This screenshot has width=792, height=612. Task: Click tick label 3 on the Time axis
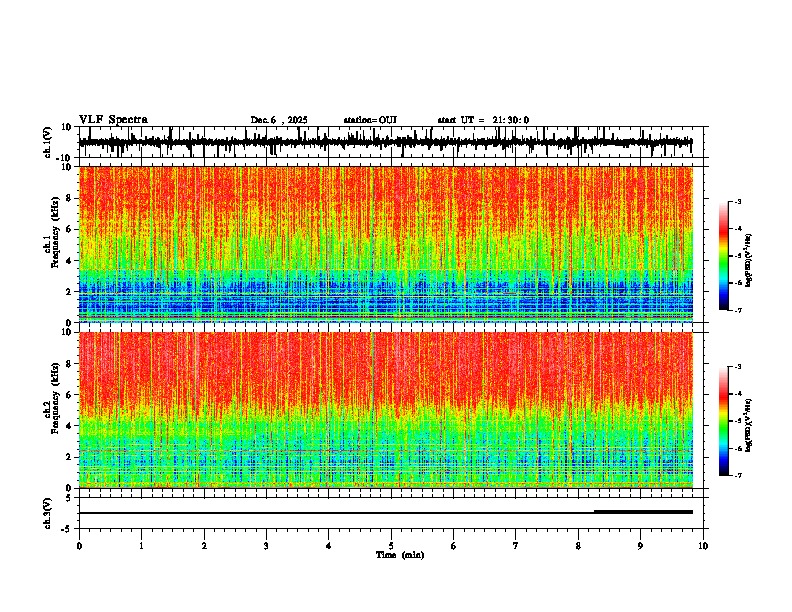click(266, 546)
